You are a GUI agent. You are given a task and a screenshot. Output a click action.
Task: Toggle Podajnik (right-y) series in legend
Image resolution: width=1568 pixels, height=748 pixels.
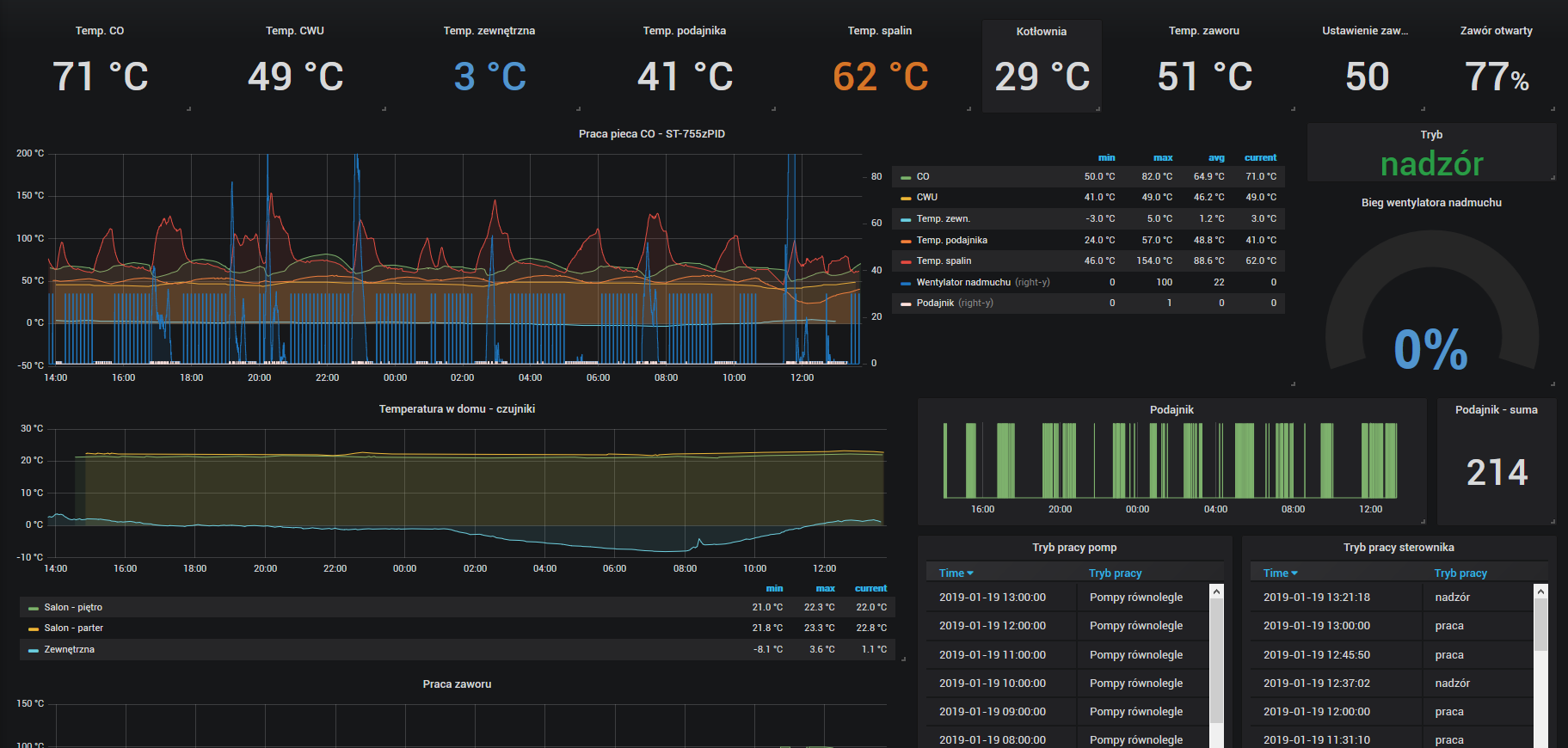[x=935, y=303]
